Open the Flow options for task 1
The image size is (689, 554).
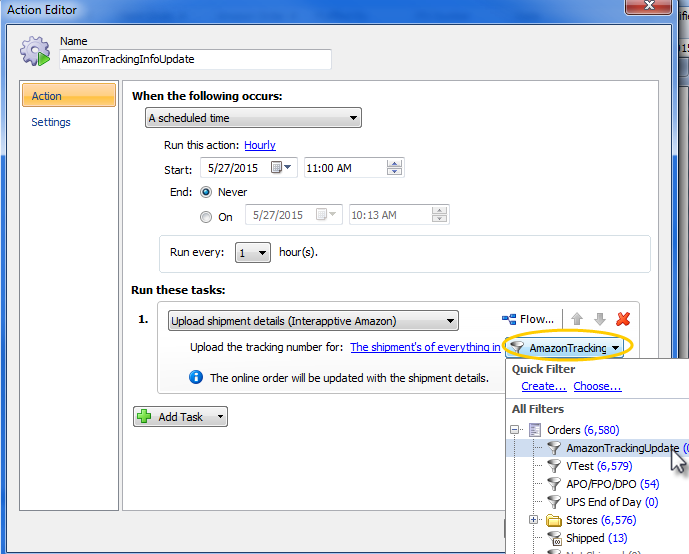[528, 319]
